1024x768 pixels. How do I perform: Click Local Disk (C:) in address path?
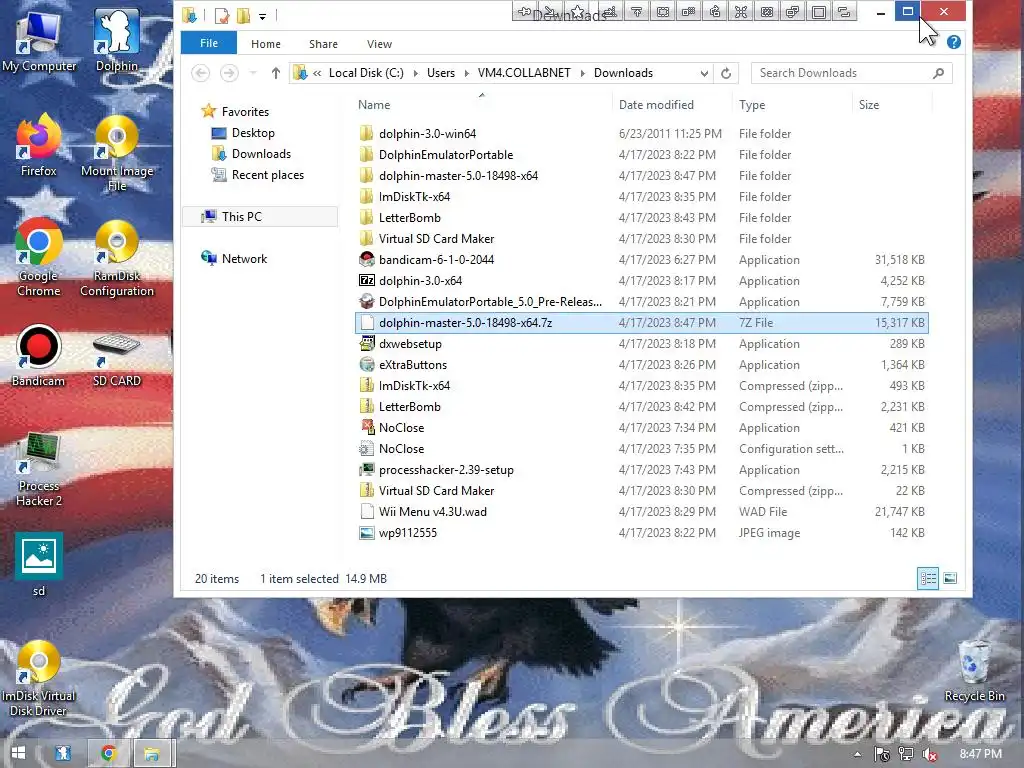coord(366,73)
